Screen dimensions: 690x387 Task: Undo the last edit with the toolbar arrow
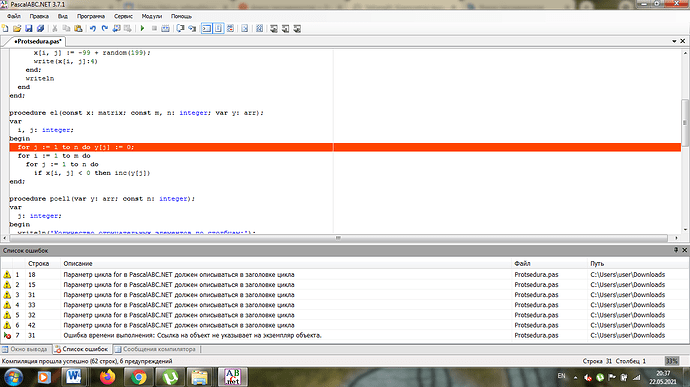(x=93, y=29)
